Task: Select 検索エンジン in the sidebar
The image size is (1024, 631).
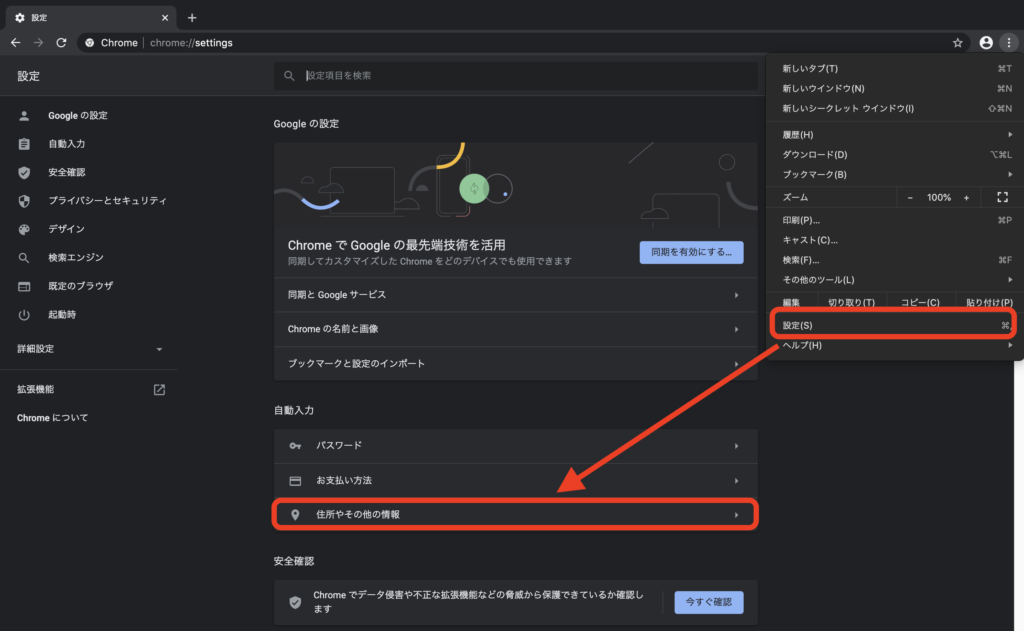Action: pyautogui.click(x=76, y=257)
